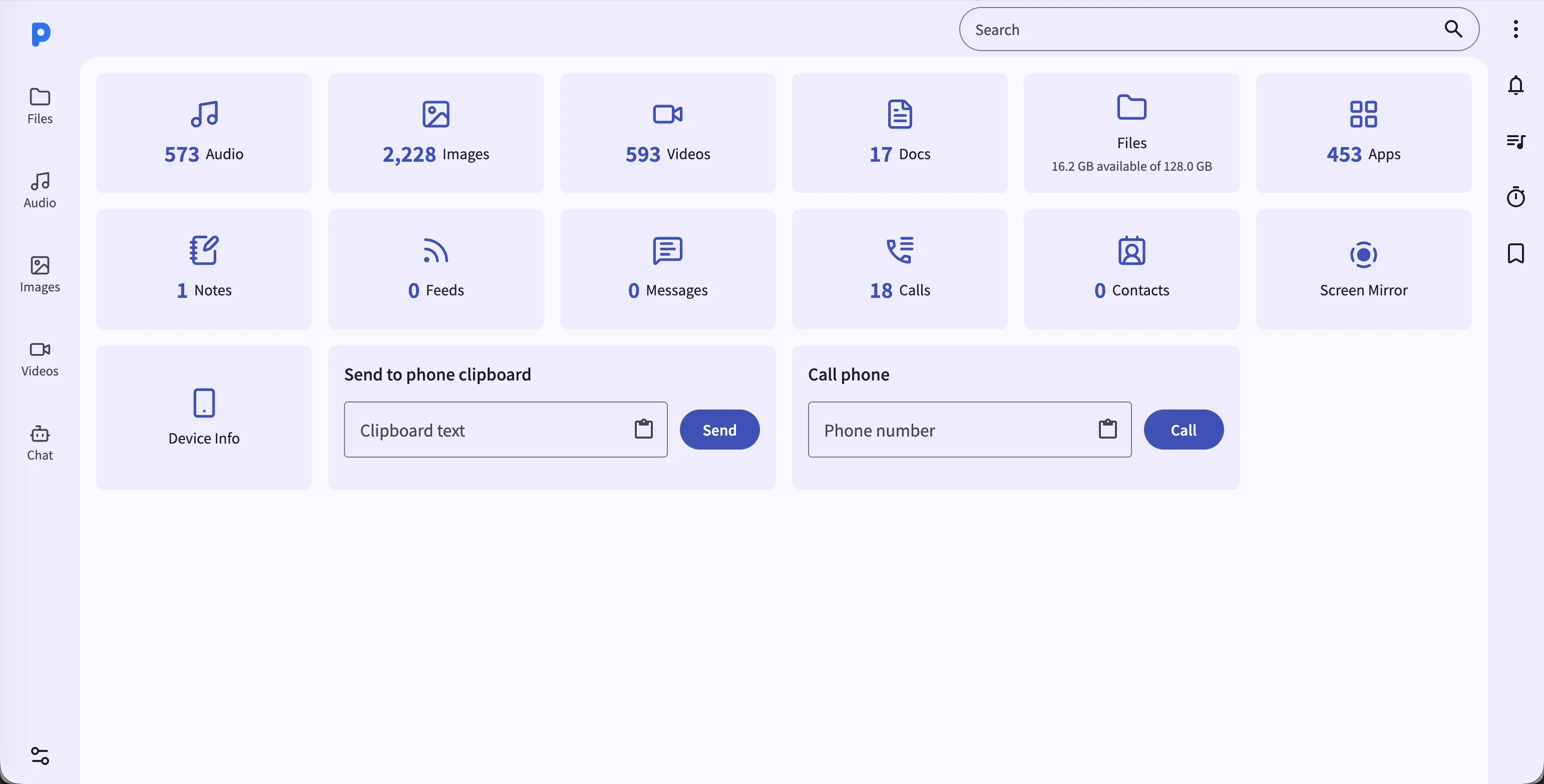Open the 0 Contacts card

[1131, 269]
